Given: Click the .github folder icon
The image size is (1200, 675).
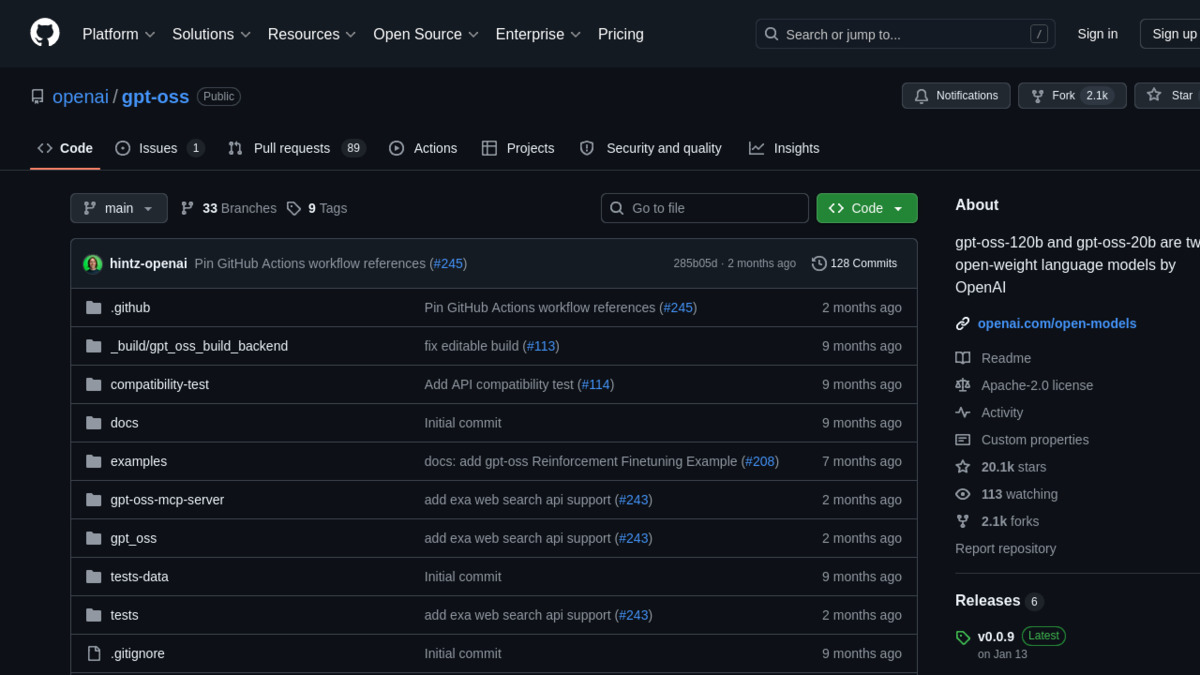Looking at the screenshot, I should [x=94, y=308].
